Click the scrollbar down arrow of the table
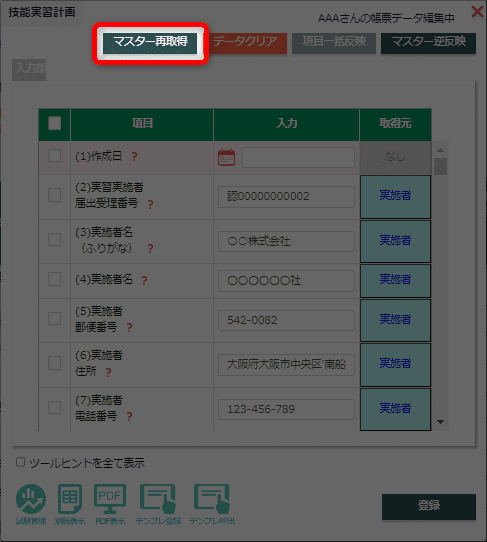This screenshot has height=542, width=487. [x=440, y=422]
